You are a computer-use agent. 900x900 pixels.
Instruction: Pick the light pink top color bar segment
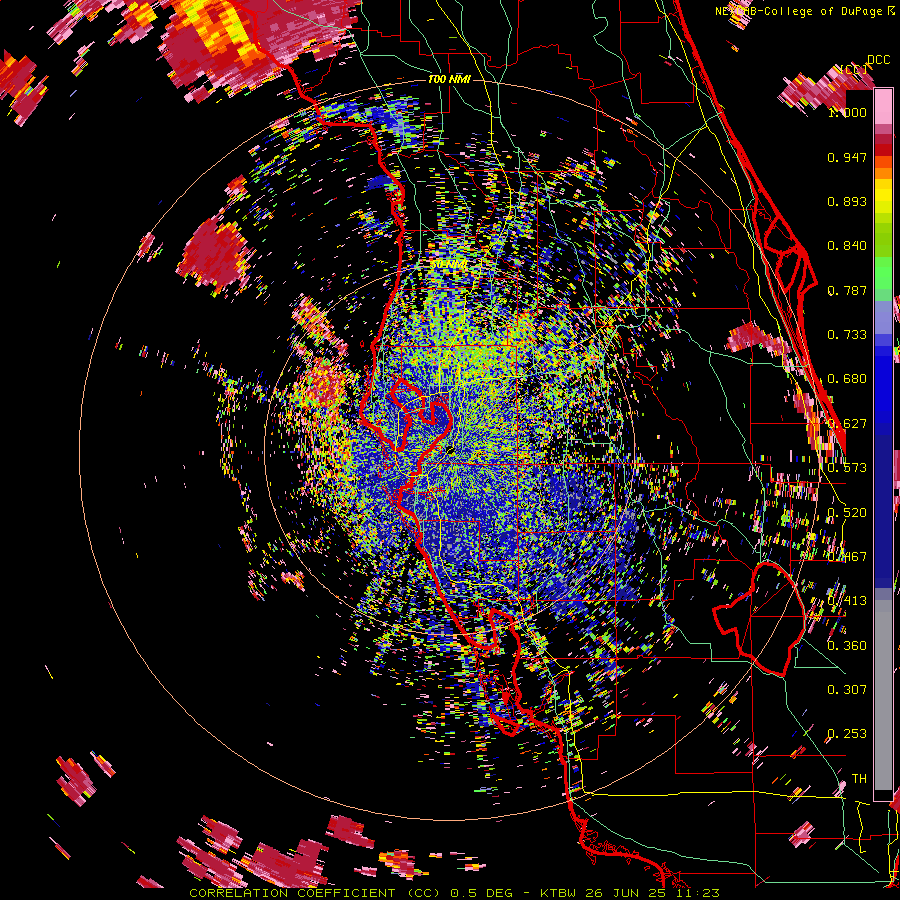point(883,106)
